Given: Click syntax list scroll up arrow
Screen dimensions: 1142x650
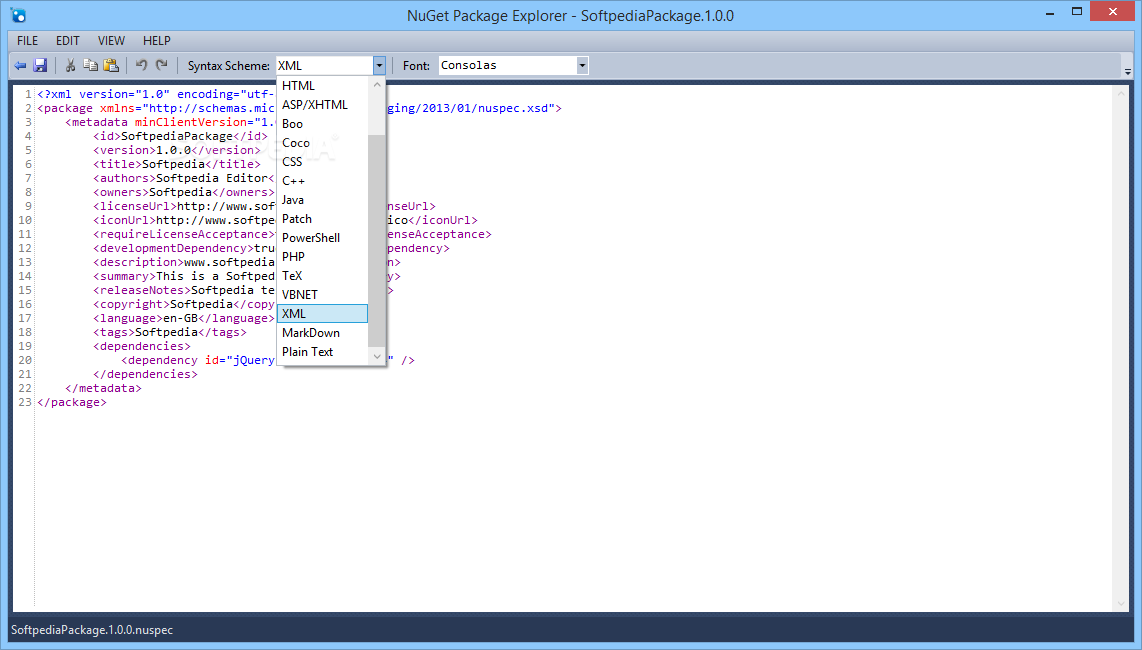Looking at the screenshot, I should (x=377, y=85).
